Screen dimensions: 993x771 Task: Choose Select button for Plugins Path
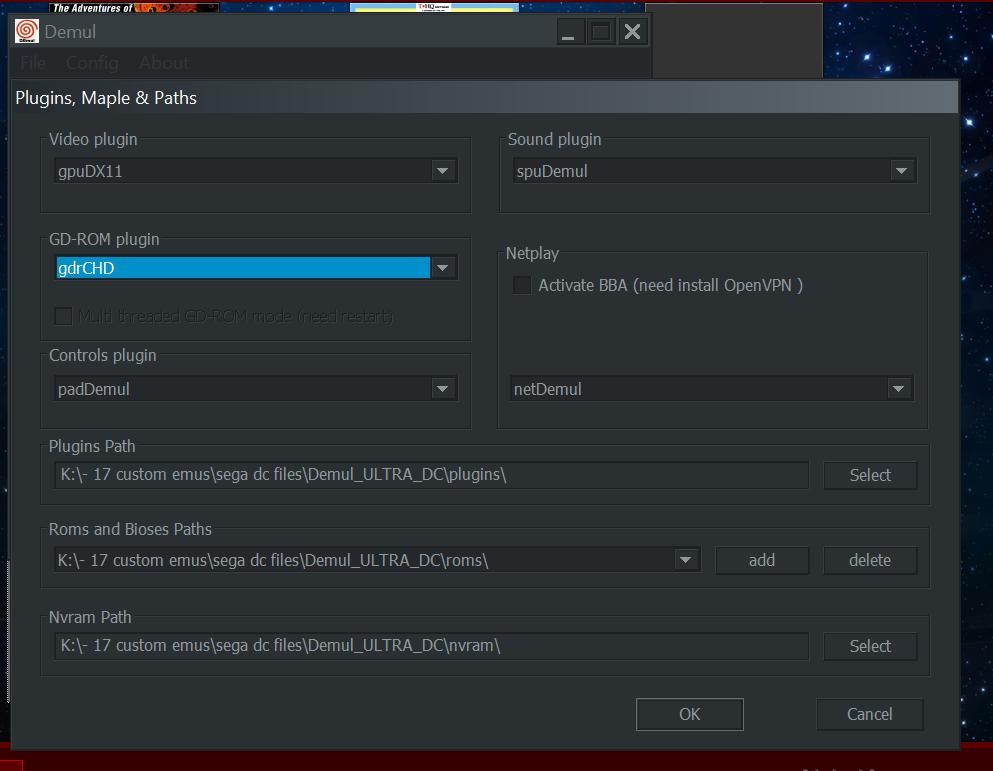[x=870, y=475]
